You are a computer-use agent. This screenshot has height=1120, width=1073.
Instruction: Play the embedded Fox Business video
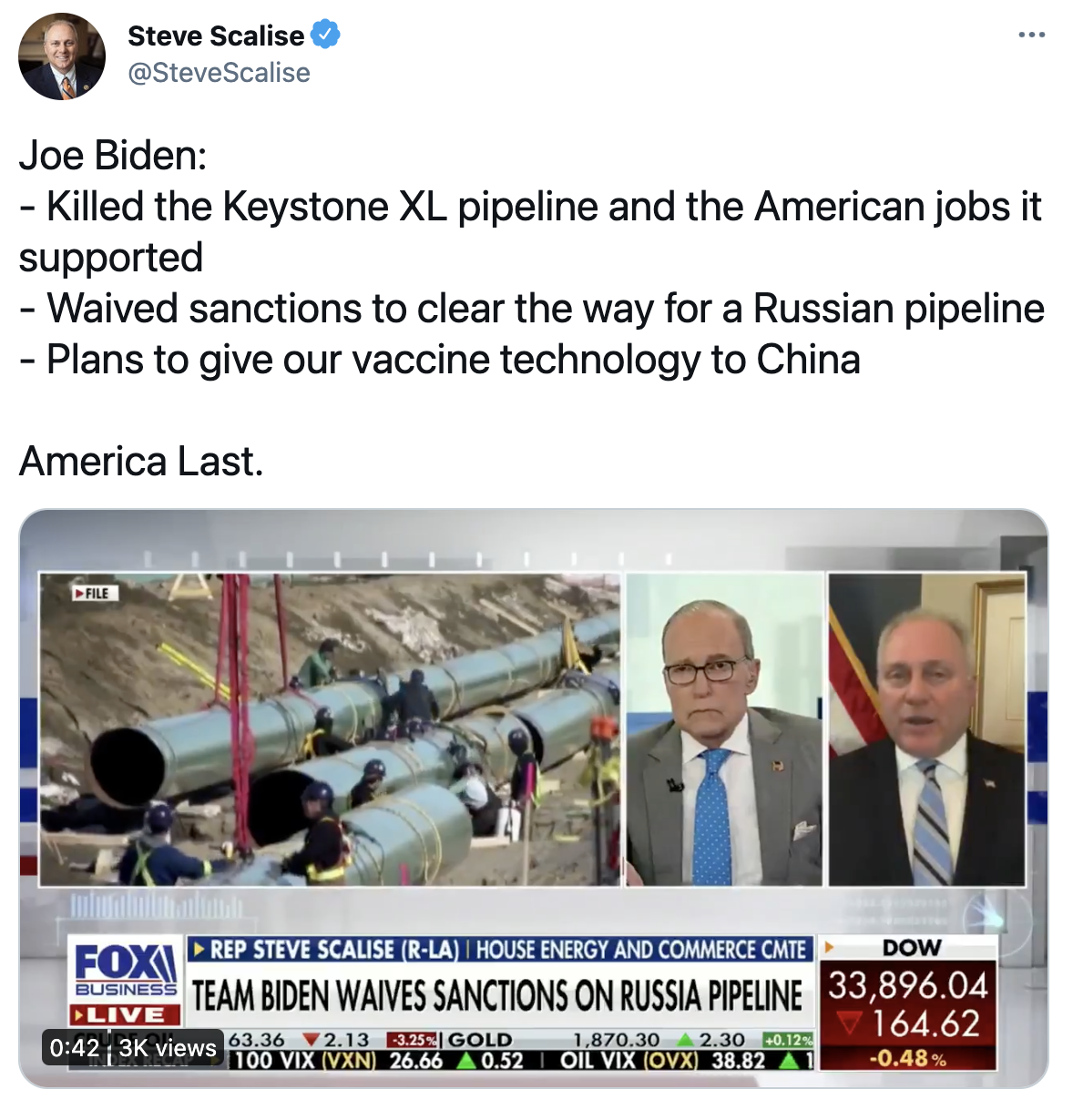[534, 799]
